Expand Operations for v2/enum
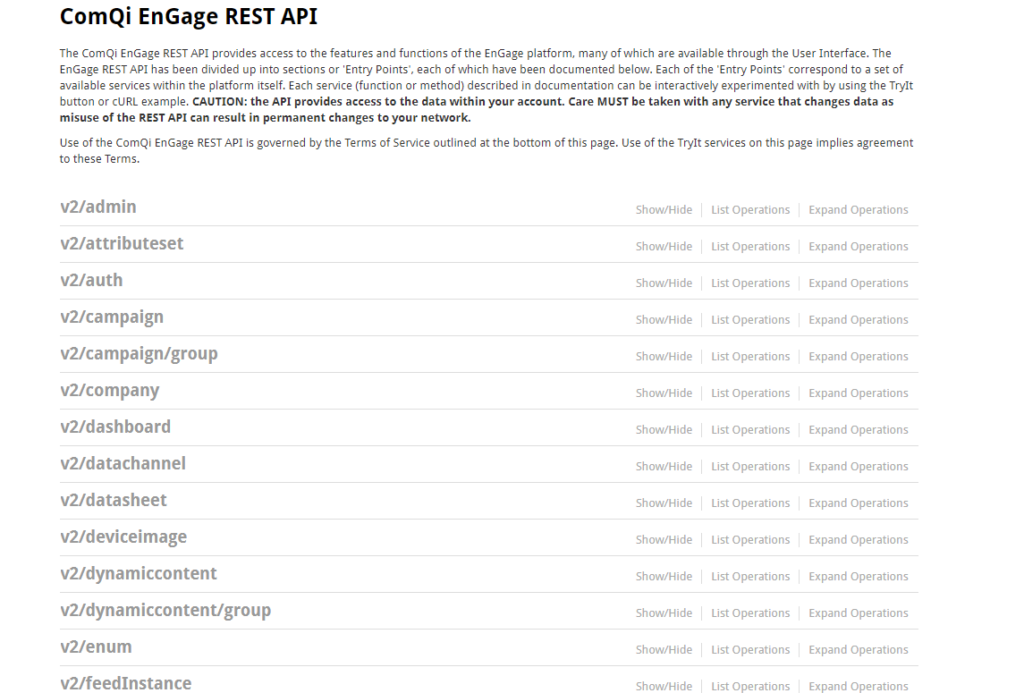The height and width of the screenshot is (693, 1024). point(858,650)
